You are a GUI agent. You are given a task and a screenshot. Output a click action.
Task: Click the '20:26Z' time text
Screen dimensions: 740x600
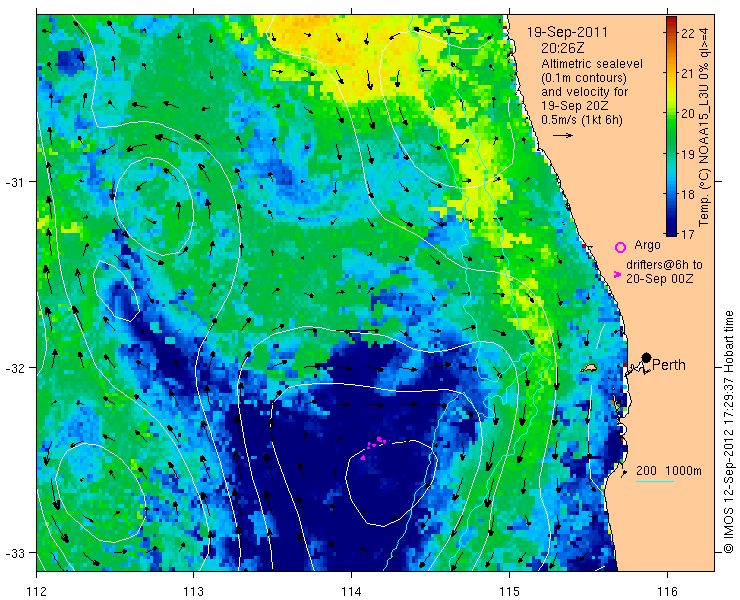click(563, 48)
